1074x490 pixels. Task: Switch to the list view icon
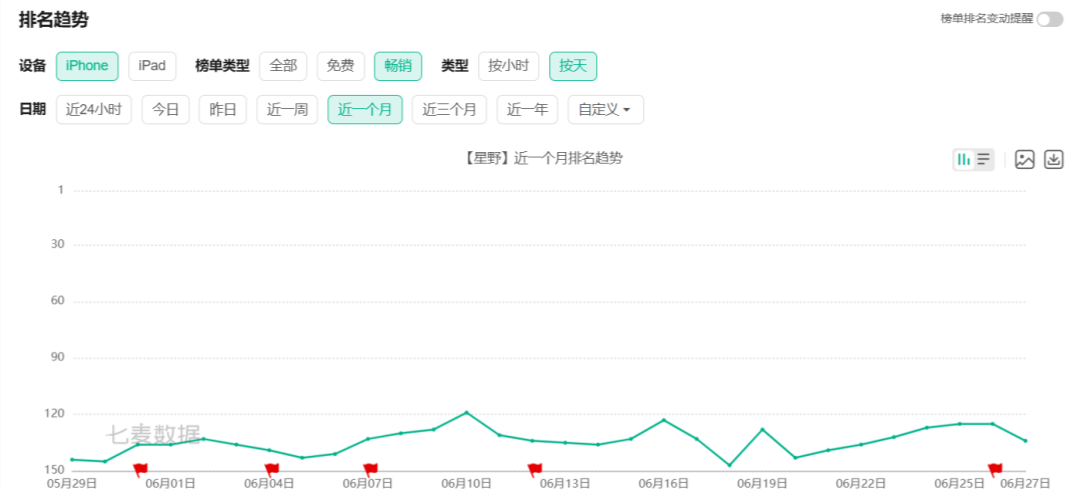click(984, 160)
